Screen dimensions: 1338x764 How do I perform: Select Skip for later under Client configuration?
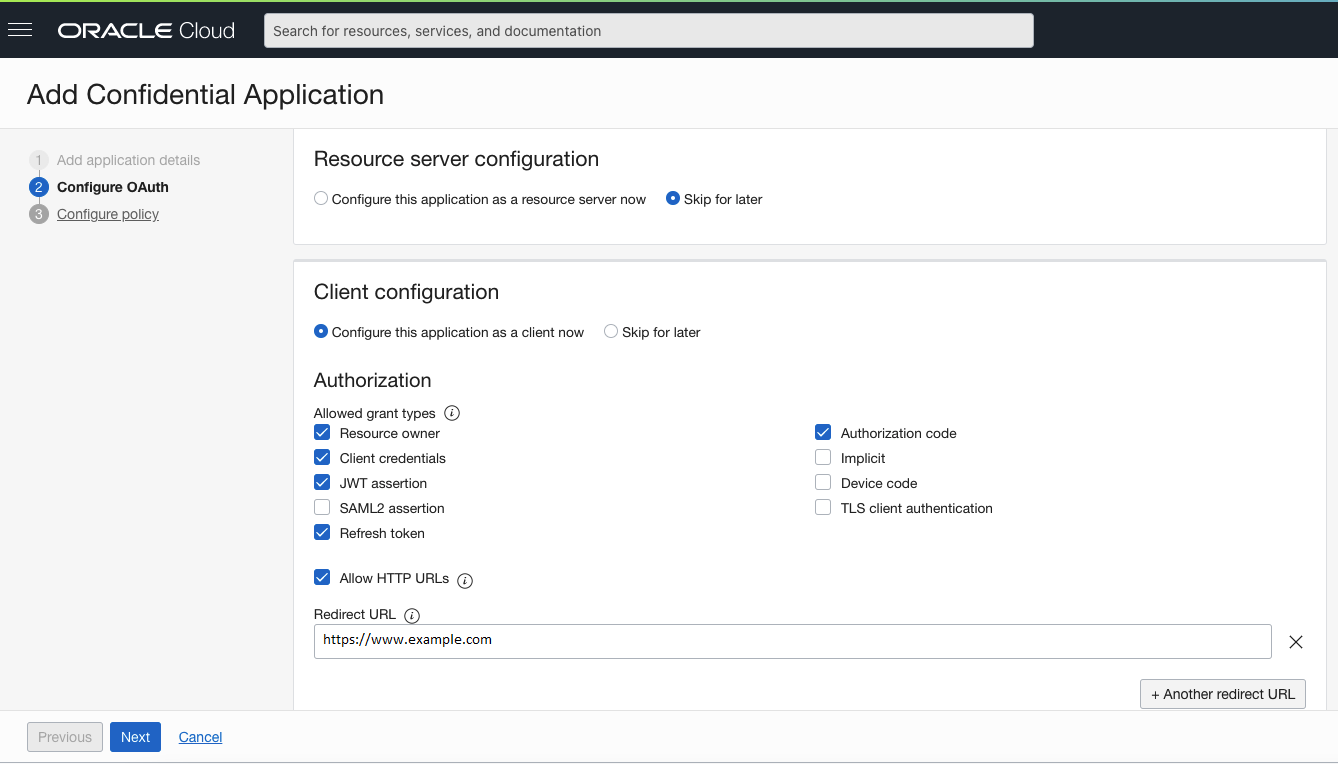click(x=611, y=332)
